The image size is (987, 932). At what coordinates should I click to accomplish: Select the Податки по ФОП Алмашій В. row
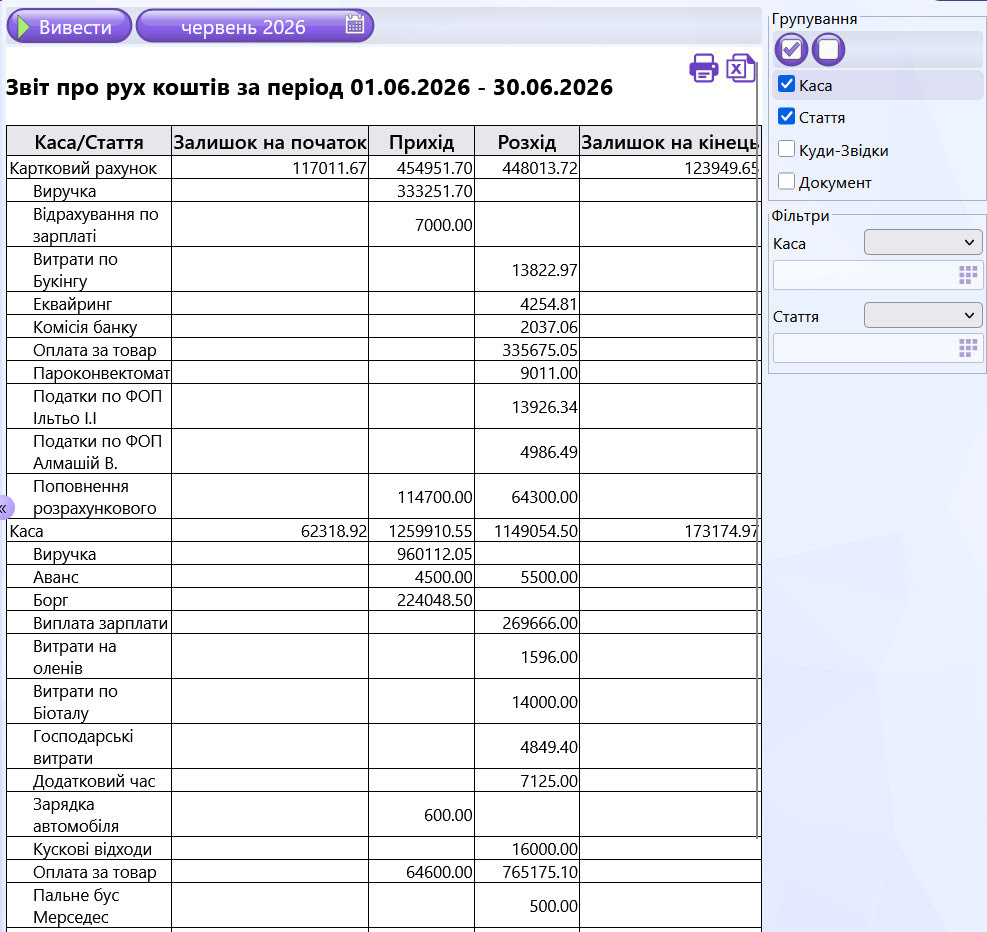click(383, 452)
